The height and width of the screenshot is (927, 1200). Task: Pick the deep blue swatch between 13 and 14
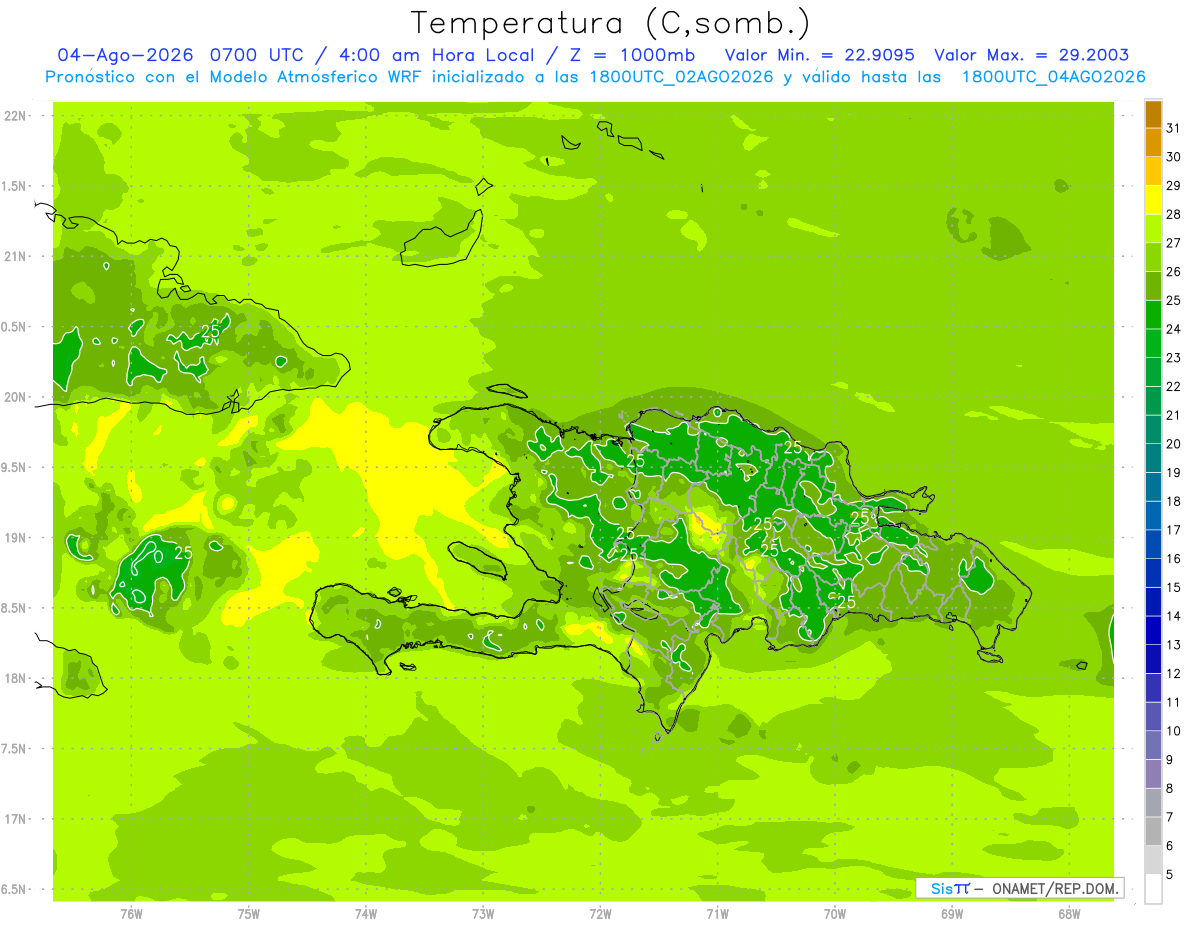tap(1153, 631)
